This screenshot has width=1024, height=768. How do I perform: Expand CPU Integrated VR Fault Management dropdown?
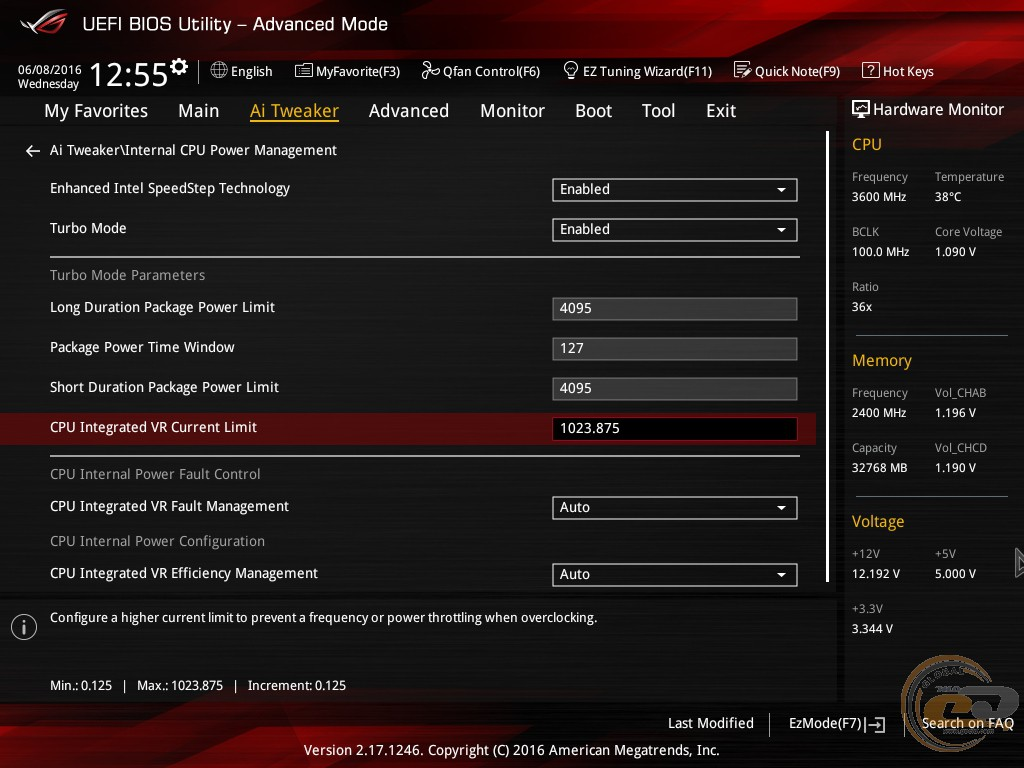[675, 507]
